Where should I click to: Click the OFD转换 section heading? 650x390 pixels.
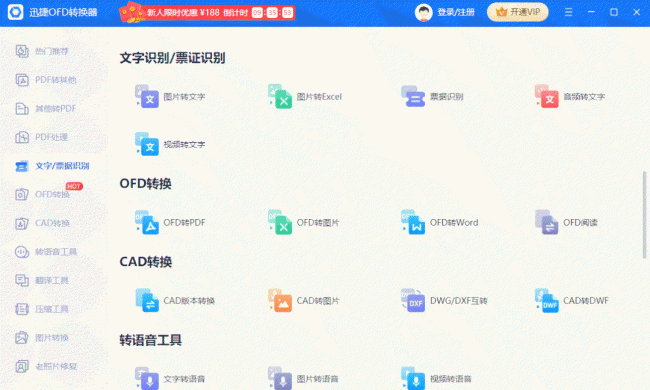(x=146, y=184)
